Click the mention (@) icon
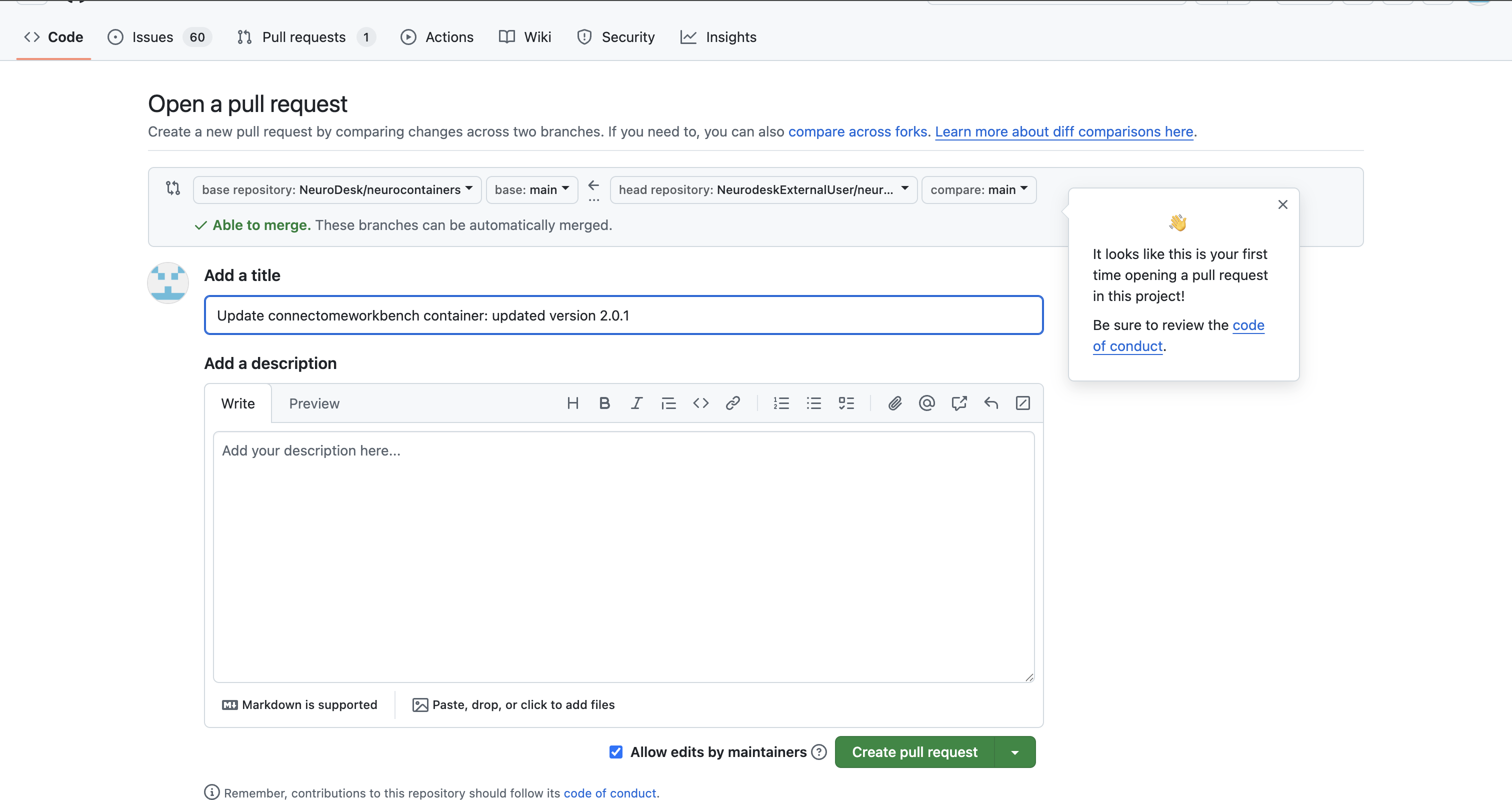Viewport: 1512px width, 800px height. point(926,403)
